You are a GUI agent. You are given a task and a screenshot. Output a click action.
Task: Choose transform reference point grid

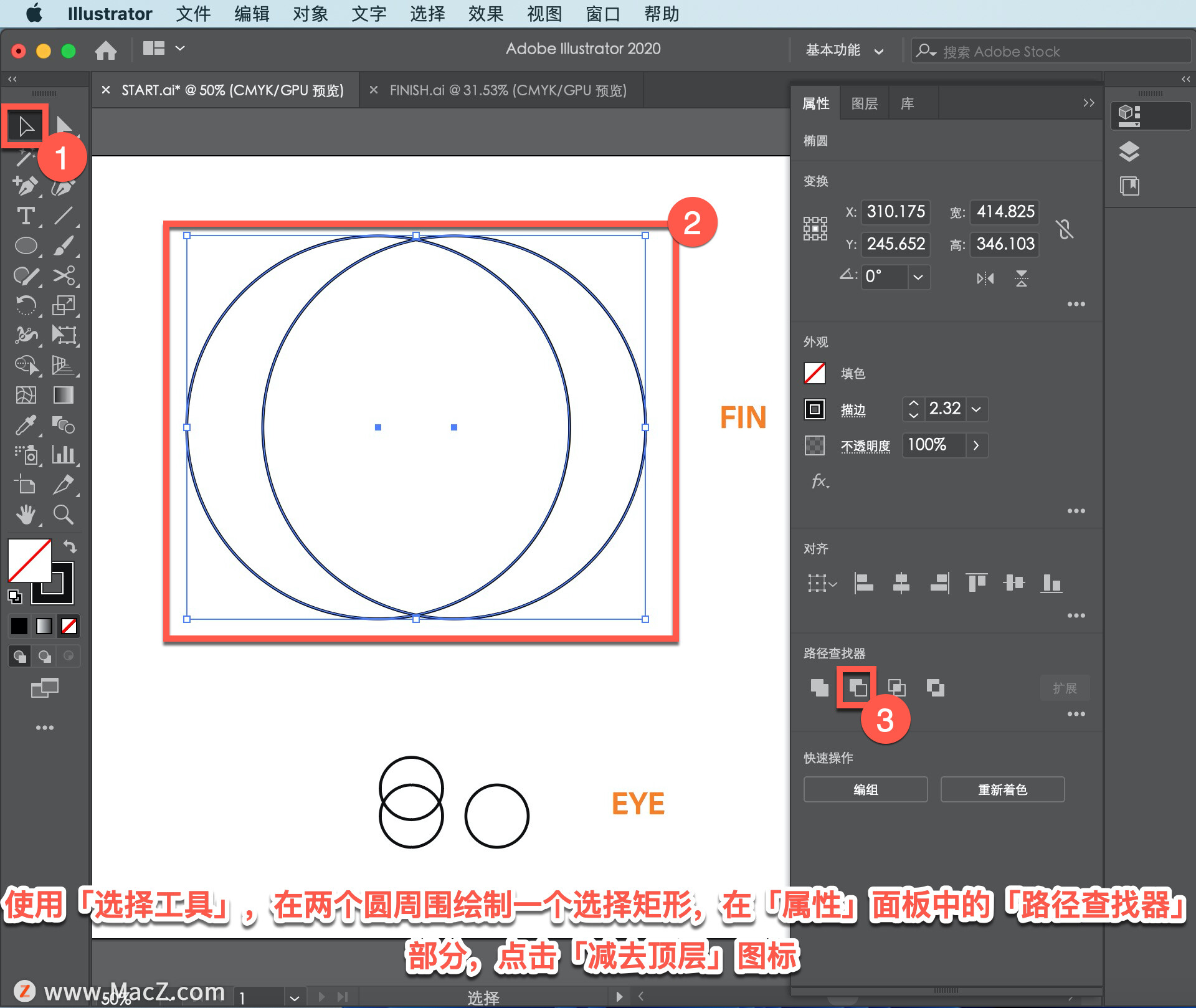pyautogui.click(x=815, y=229)
